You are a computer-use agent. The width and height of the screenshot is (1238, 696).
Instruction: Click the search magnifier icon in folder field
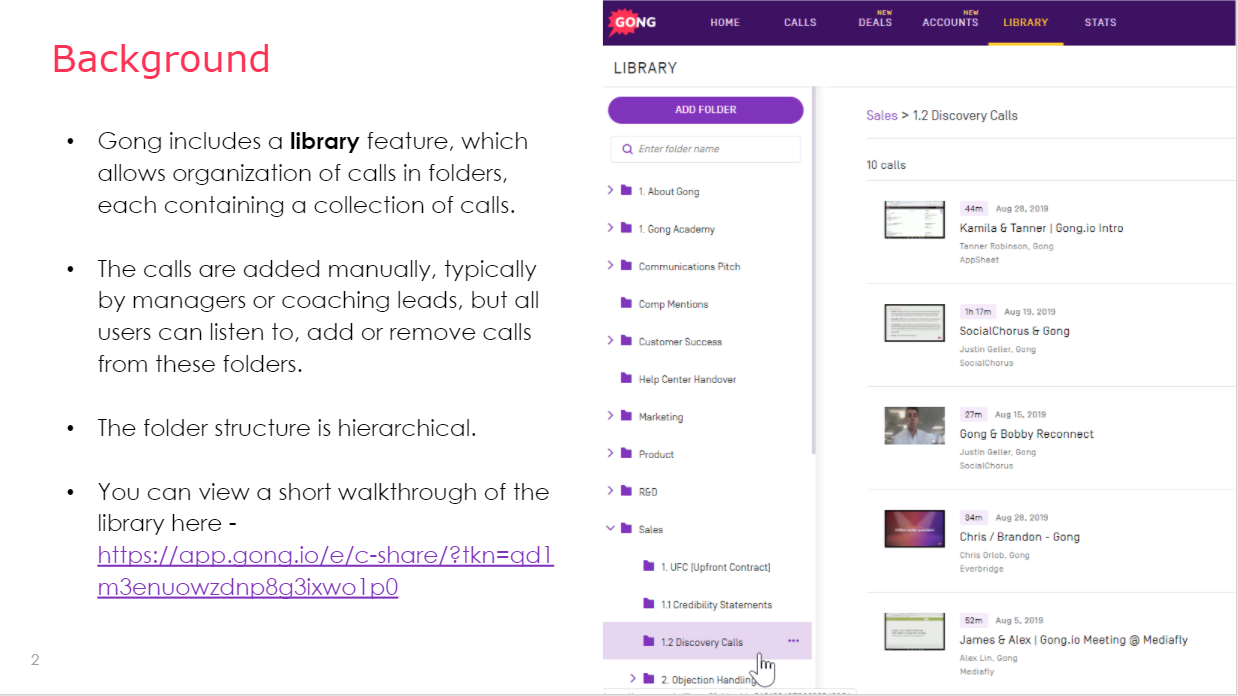click(x=627, y=149)
